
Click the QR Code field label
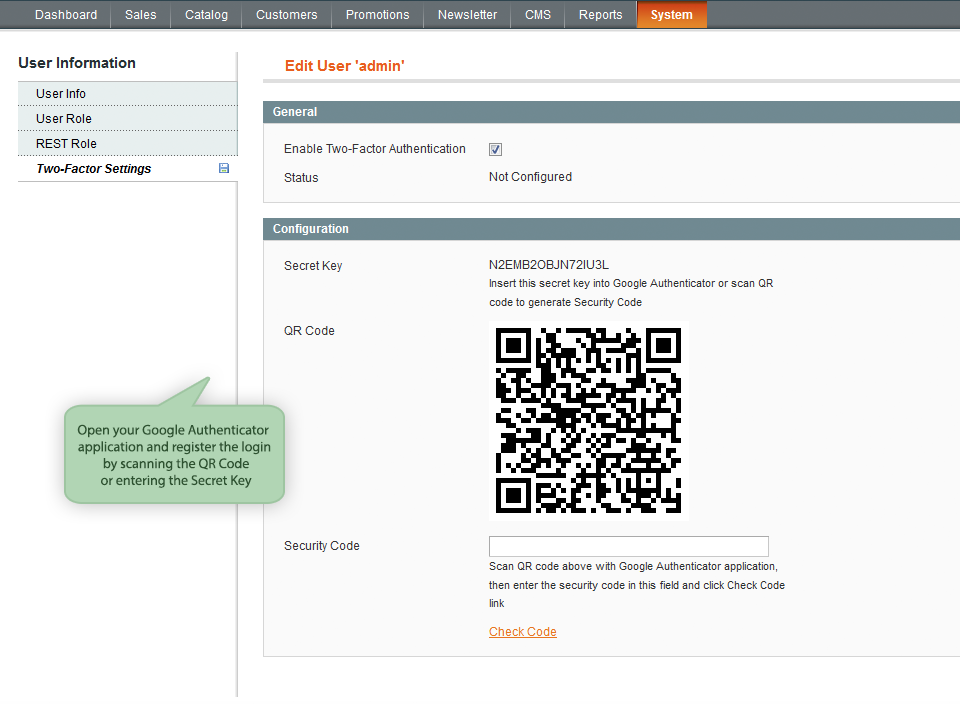point(309,331)
